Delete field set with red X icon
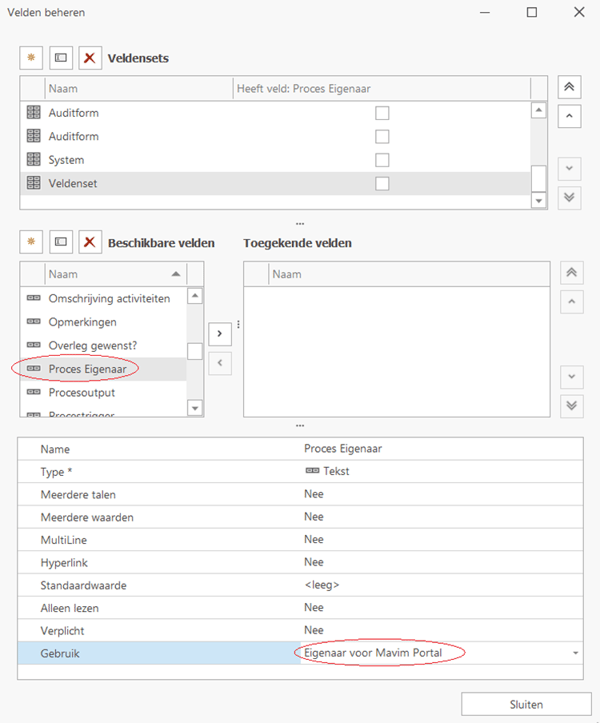 click(x=90, y=58)
